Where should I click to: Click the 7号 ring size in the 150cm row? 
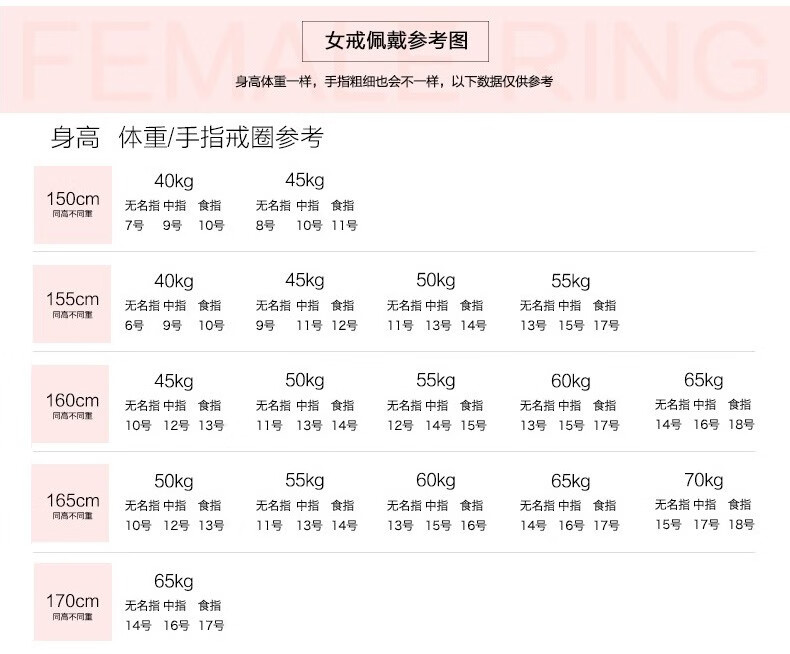pos(134,226)
